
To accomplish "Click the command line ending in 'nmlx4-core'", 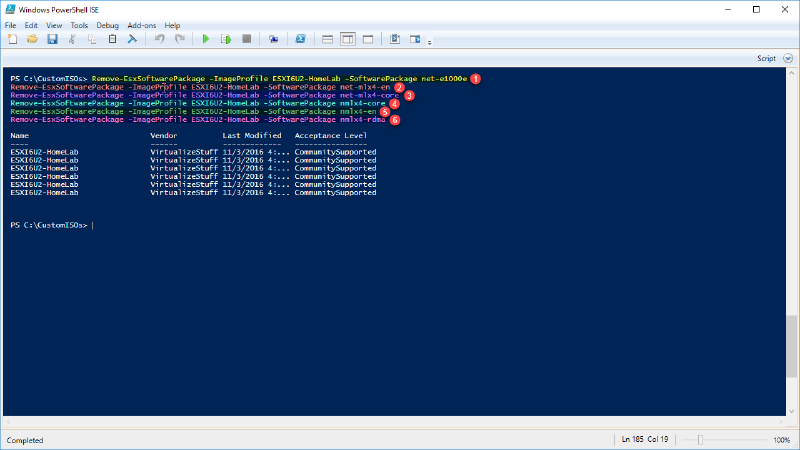I will point(198,103).
